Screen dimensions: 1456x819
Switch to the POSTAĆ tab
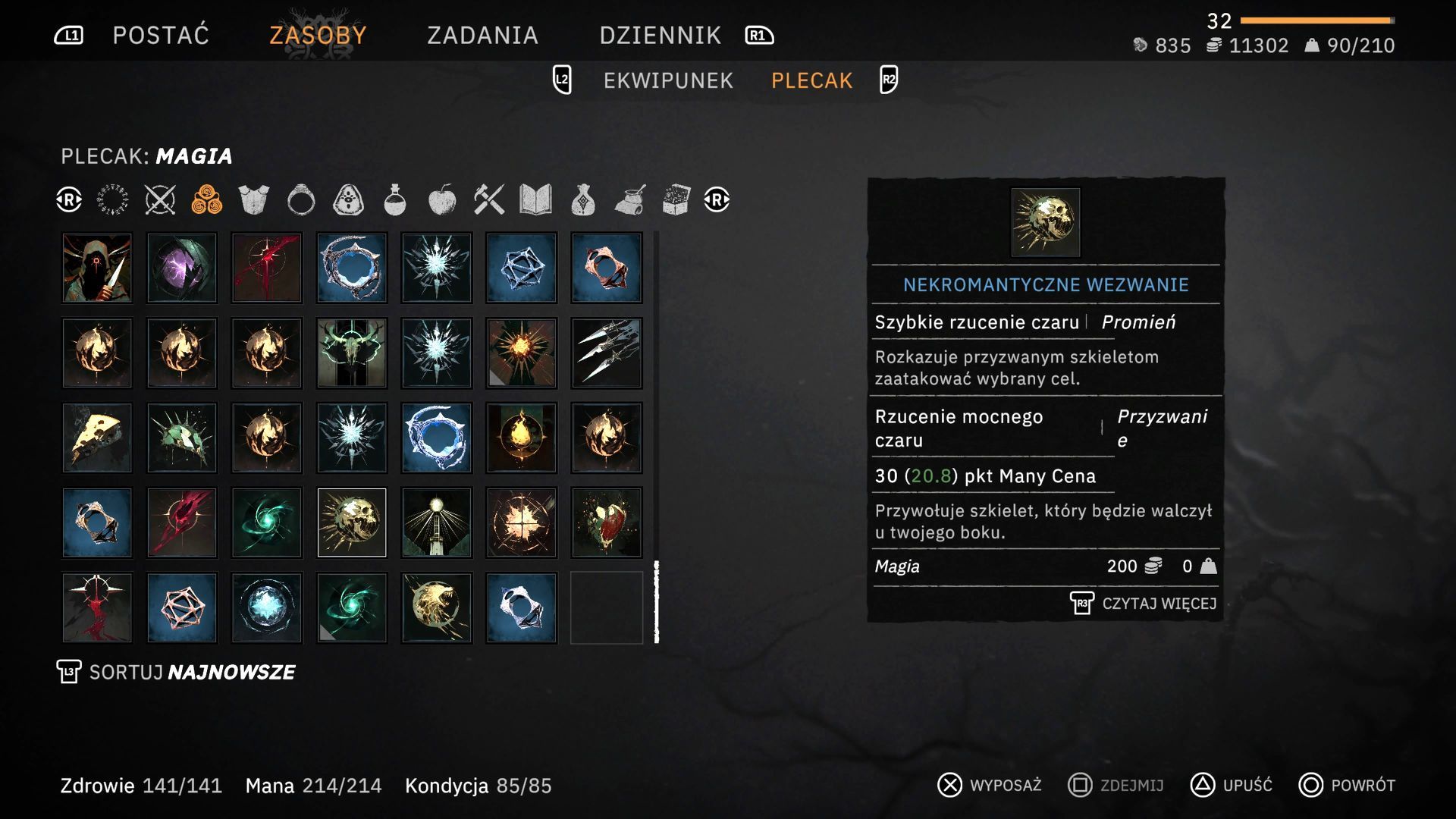161,35
